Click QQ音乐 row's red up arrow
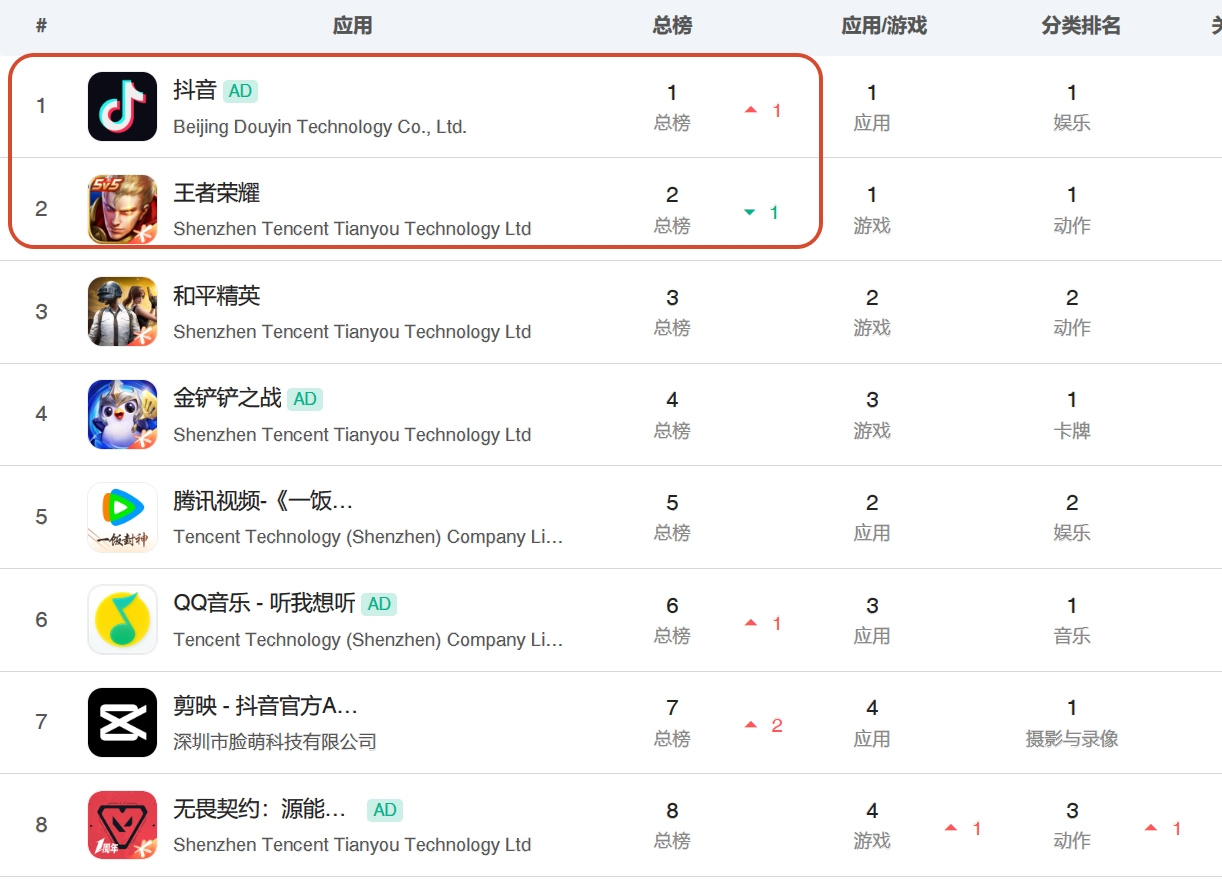This screenshot has height=892, width=1222. 751,623
